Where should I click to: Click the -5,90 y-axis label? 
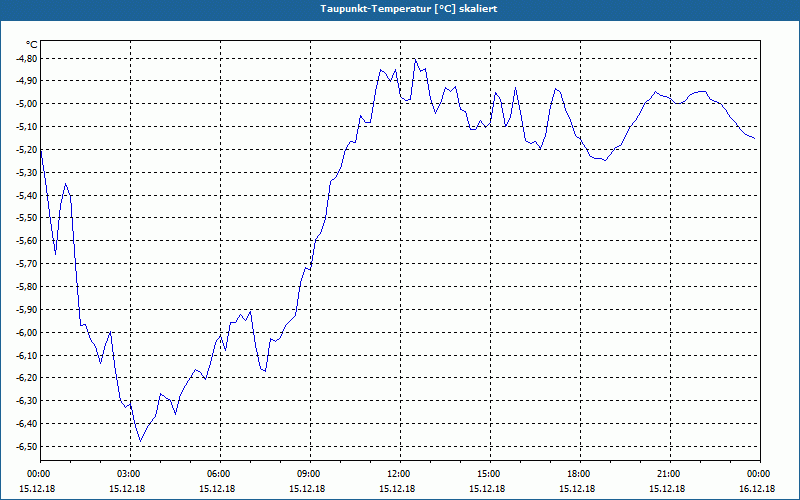pyautogui.click(x=27, y=310)
